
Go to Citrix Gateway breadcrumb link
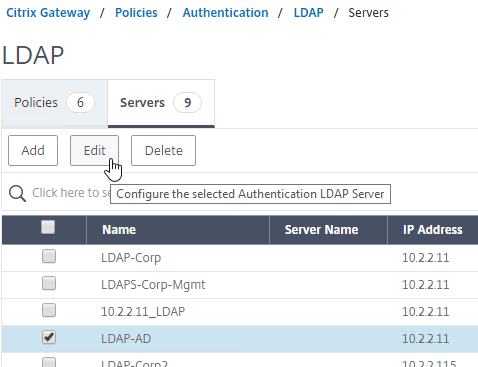48,13
